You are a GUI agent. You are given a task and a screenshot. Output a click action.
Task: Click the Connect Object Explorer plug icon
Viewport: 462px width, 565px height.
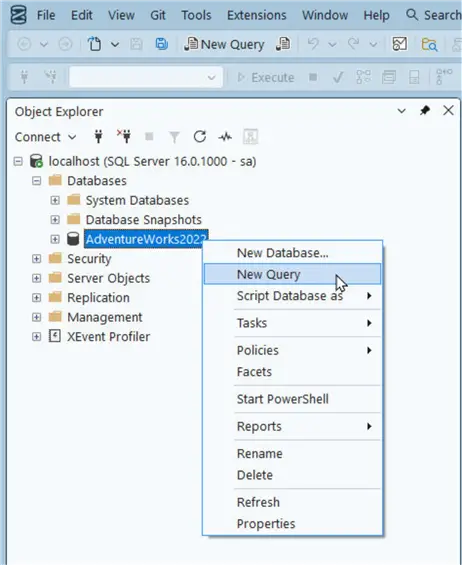98,137
